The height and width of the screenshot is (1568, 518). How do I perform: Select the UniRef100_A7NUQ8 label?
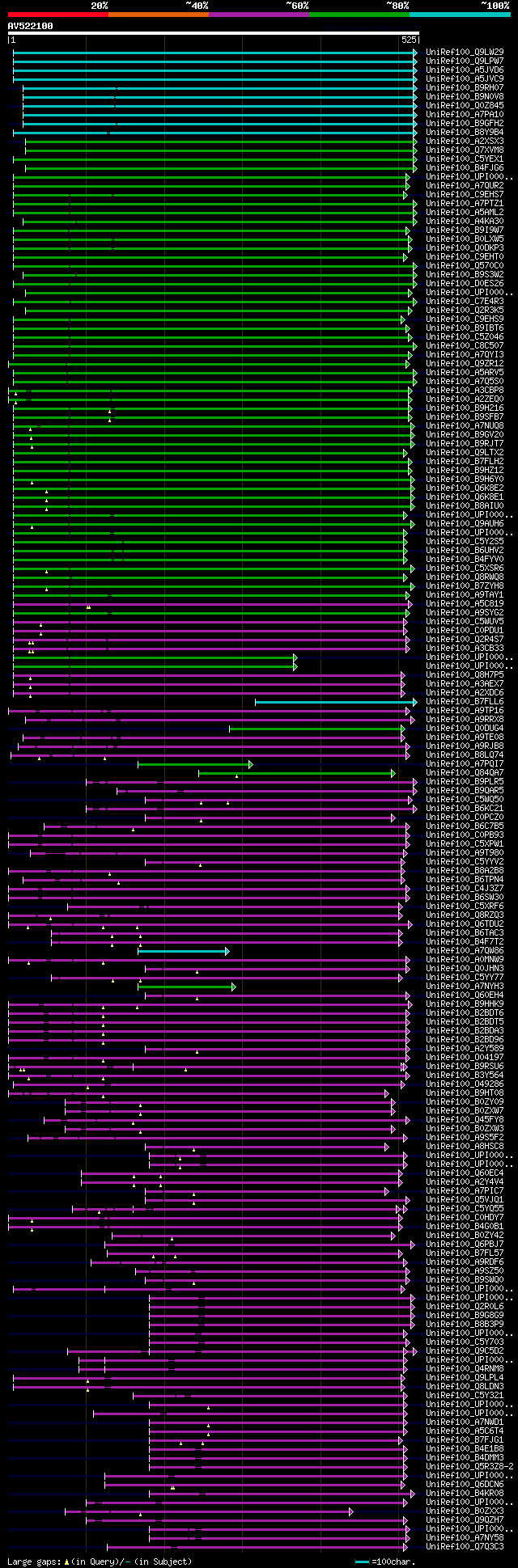(x=465, y=425)
